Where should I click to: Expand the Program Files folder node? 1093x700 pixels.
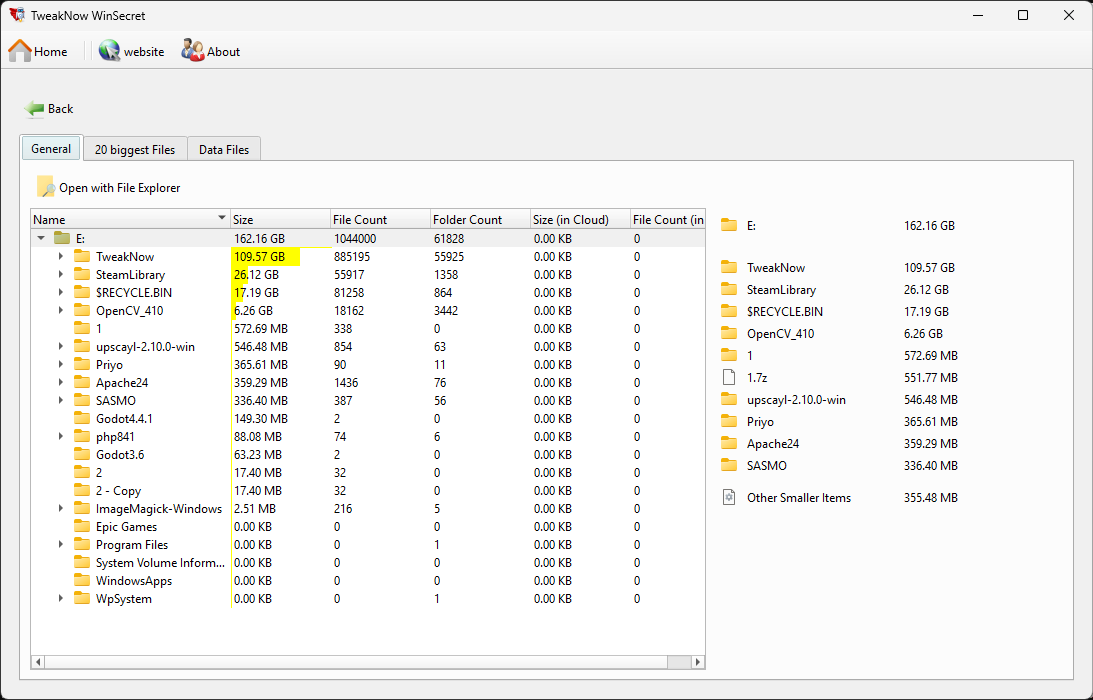tap(61, 545)
